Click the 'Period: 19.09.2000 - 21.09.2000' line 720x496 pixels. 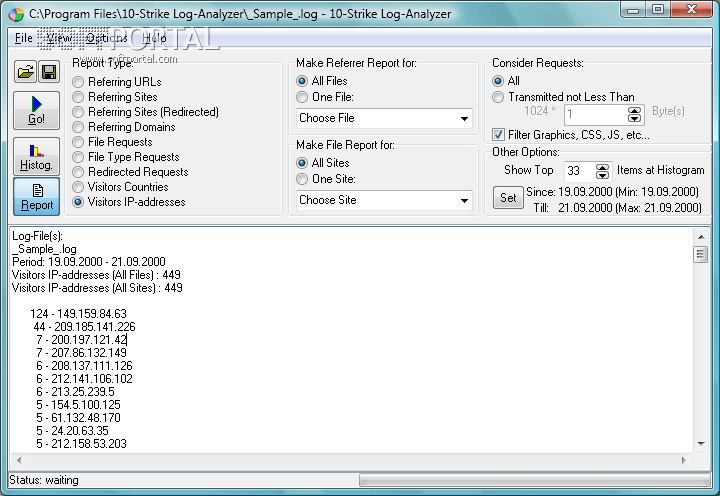tap(89, 262)
